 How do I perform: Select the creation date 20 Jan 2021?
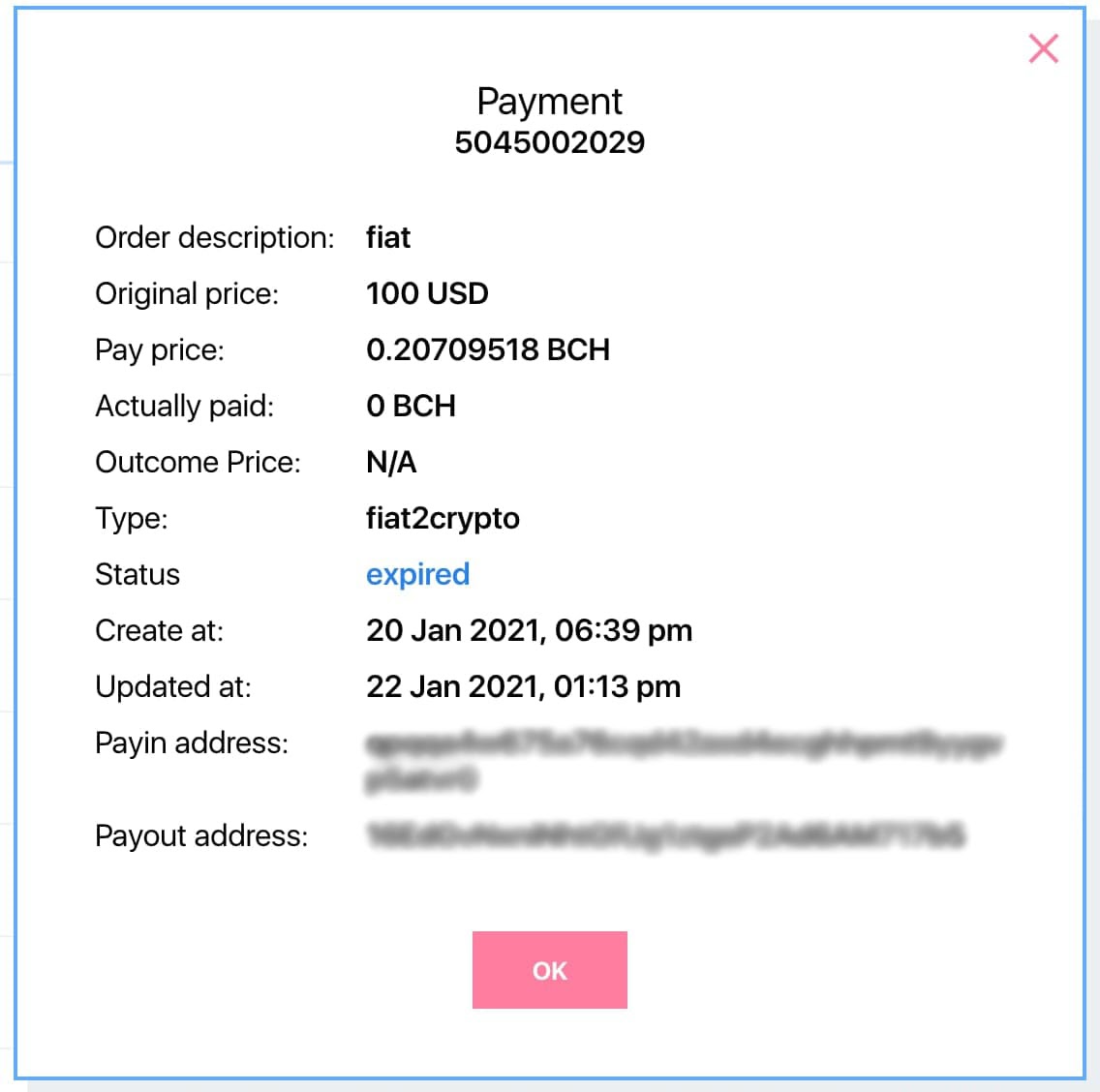click(x=530, y=630)
